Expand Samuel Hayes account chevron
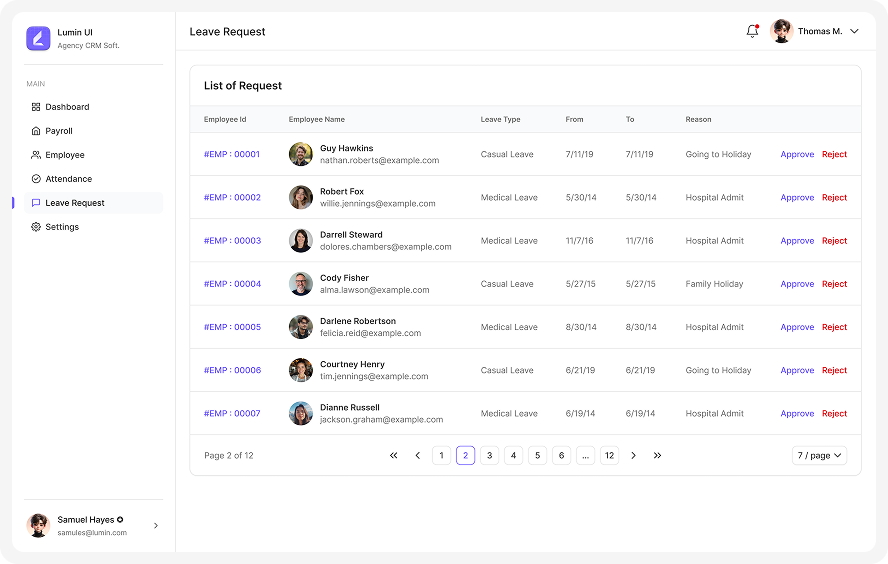Image resolution: width=888 pixels, height=564 pixels. [155, 526]
